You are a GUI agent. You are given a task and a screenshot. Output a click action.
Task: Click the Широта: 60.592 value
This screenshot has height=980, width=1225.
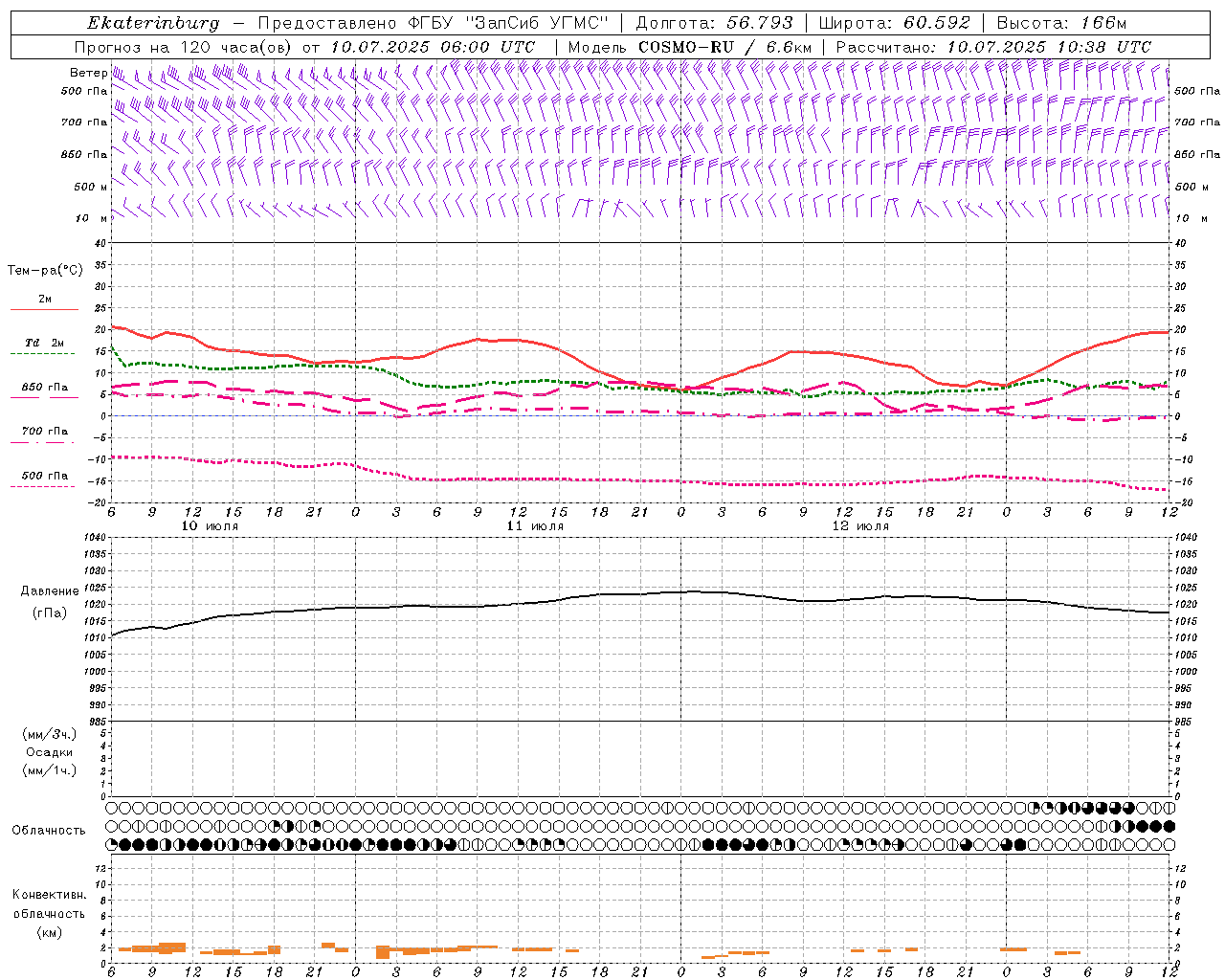[x=895, y=23]
